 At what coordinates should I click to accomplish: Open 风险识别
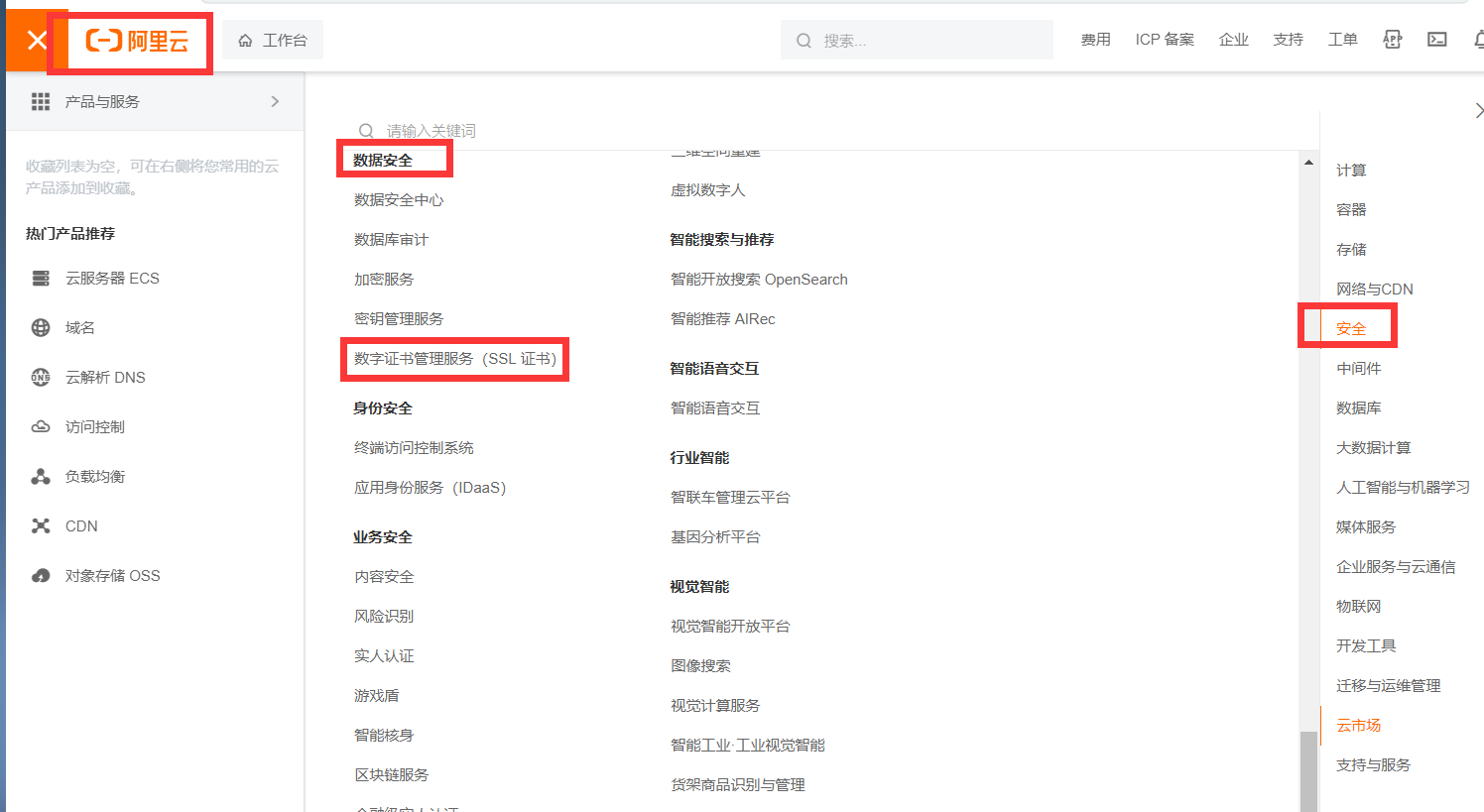(384, 617)
